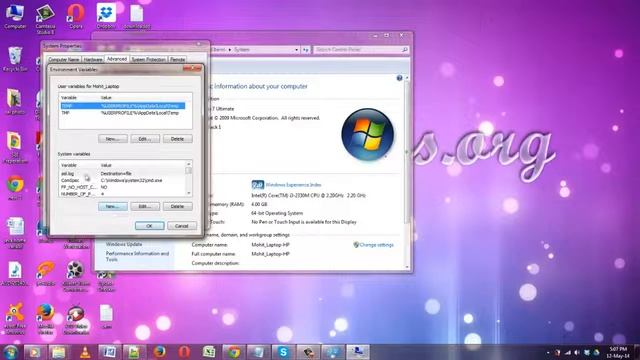Viewport: 640px width, 360px height.
Task: Open the Windows Update link
Action: click(124, 244)
